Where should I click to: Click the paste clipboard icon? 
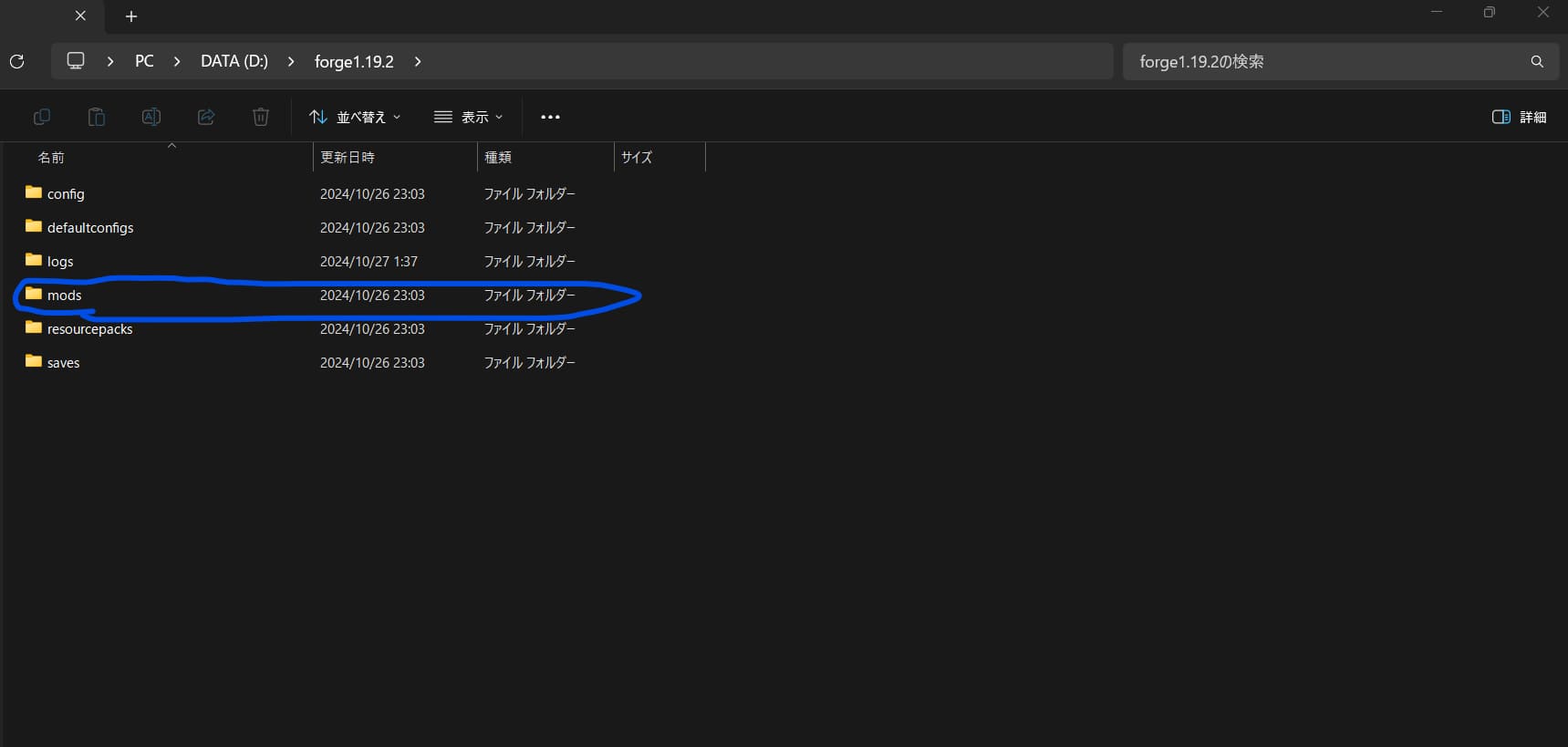[x=97, y=117]
